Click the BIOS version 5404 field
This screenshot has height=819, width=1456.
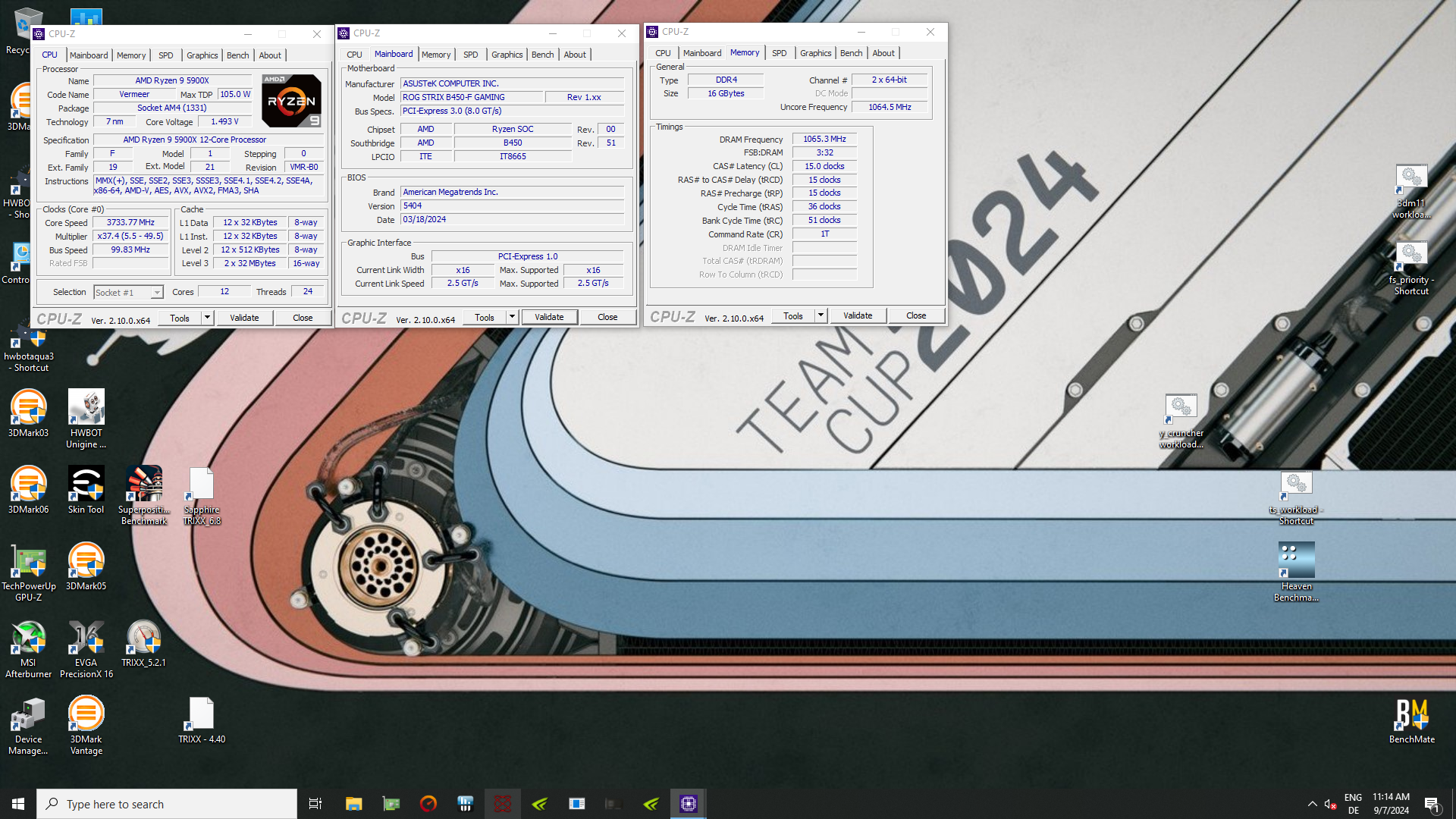click(512, 206)
